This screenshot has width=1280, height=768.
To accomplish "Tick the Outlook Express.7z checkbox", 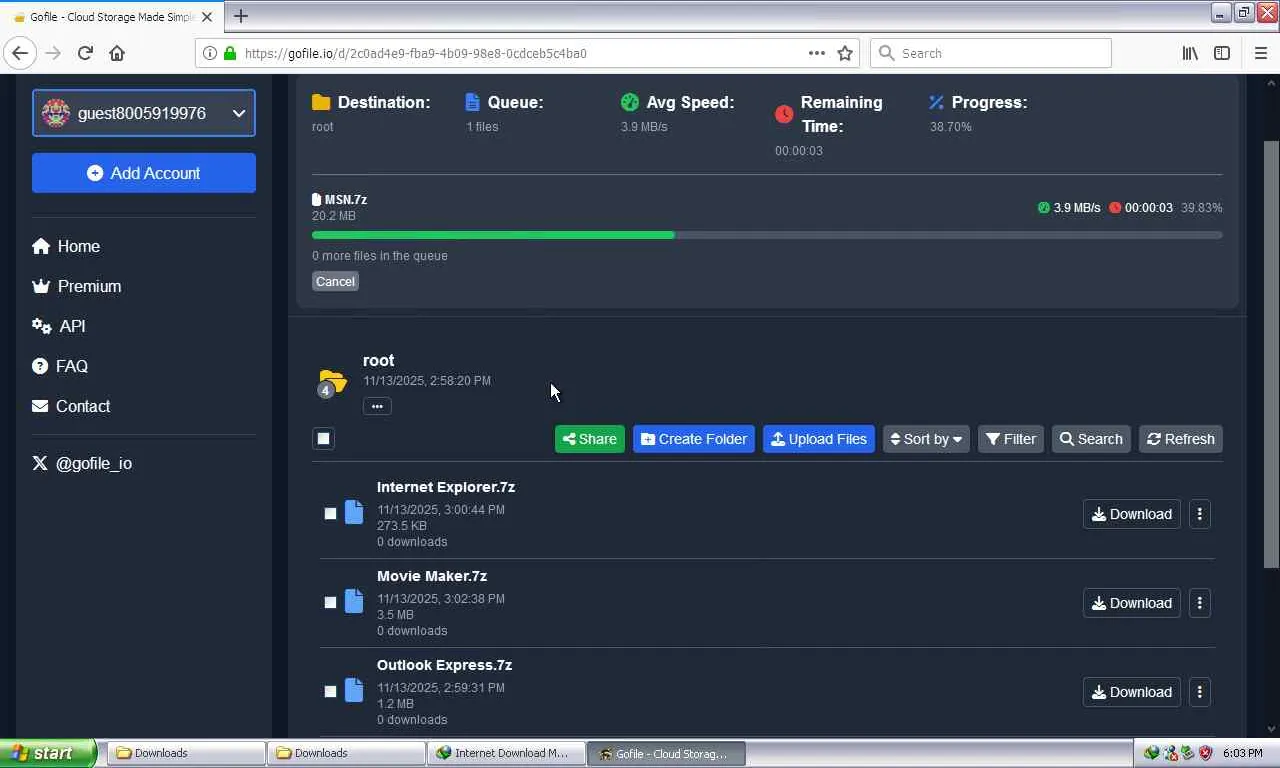I will coord(330,692).
